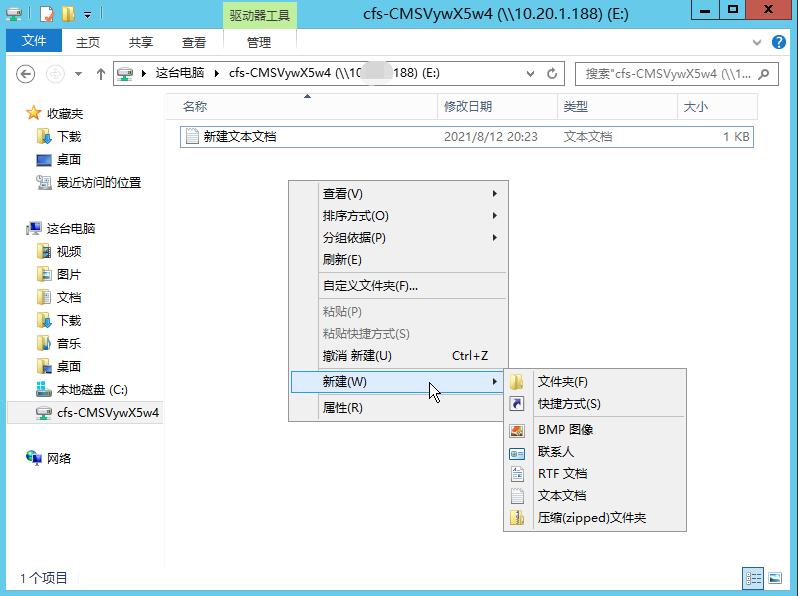Open the 分组依据(P) context submenu
Viewport: 798px width, 596px height.
click(x=398, y=238)
